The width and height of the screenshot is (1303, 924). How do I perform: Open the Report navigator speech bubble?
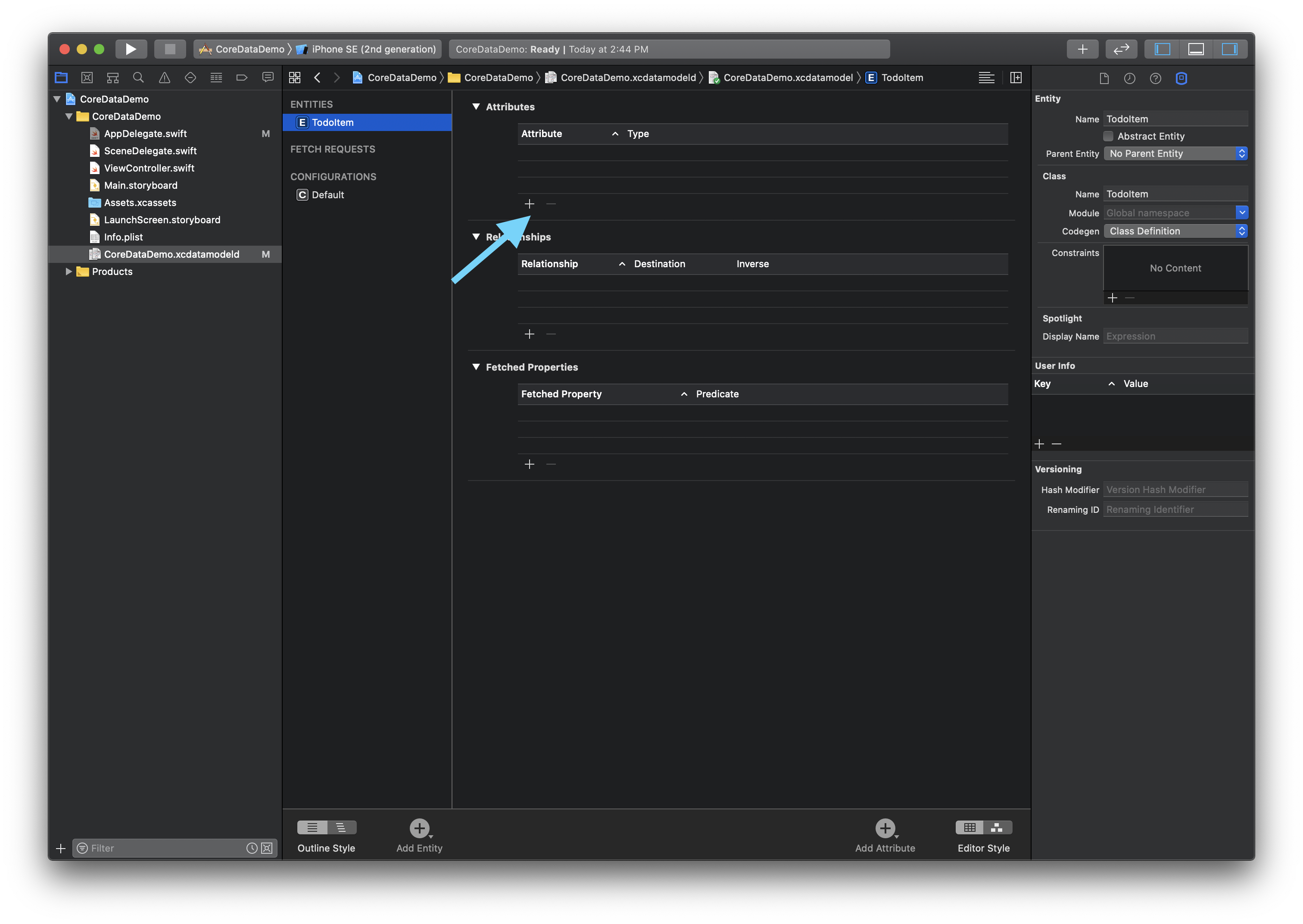(268, 78)
